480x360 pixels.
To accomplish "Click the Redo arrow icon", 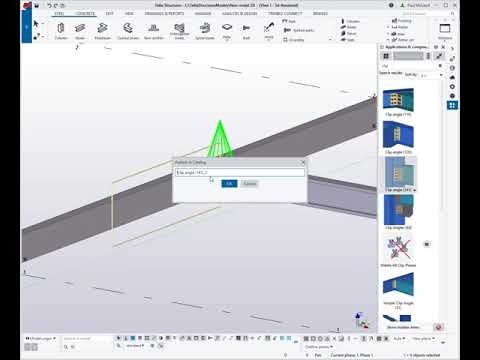I will tap(56, 5).
